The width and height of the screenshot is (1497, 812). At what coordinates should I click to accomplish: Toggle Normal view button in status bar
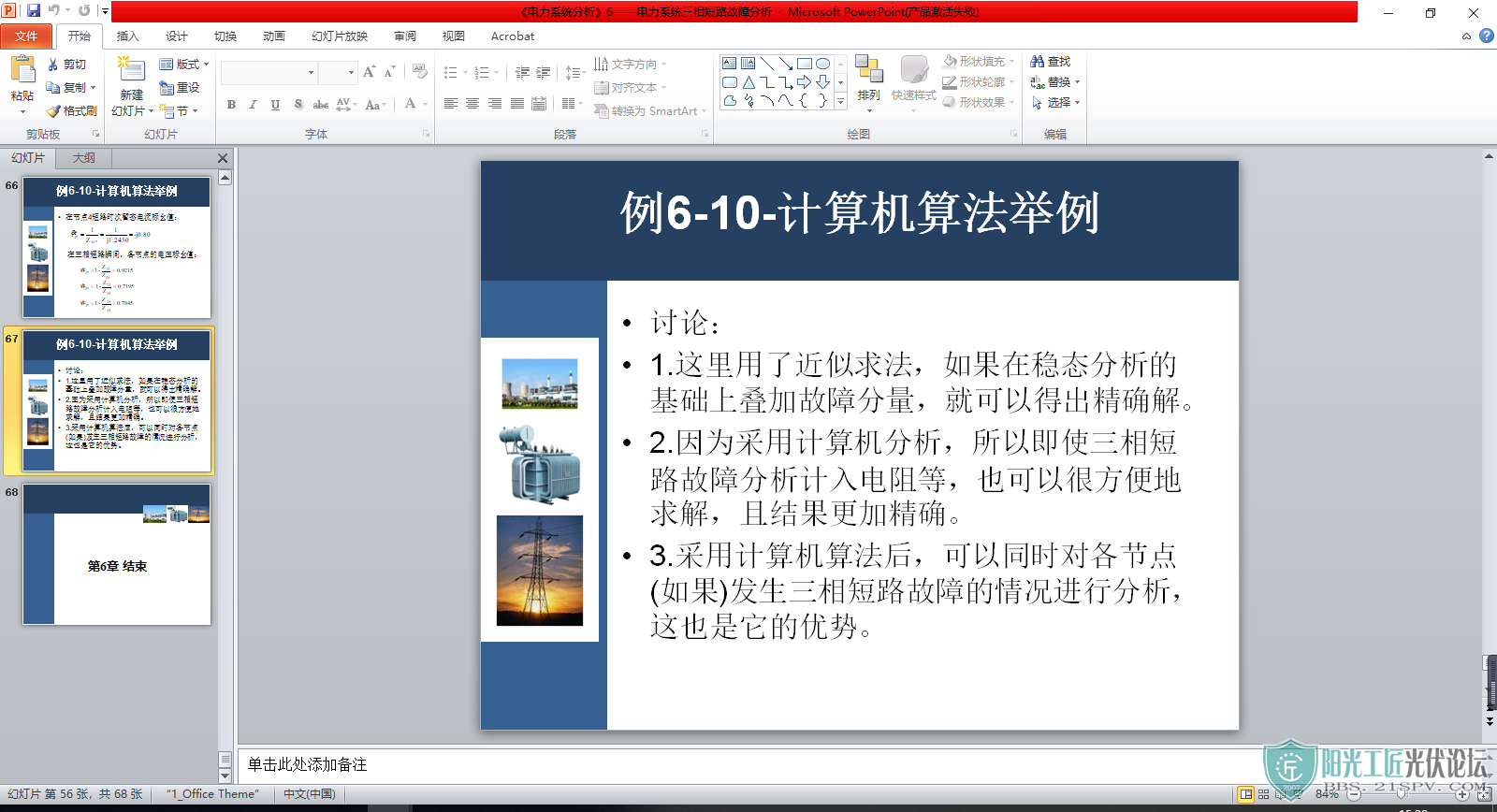tap(1245, 794)
